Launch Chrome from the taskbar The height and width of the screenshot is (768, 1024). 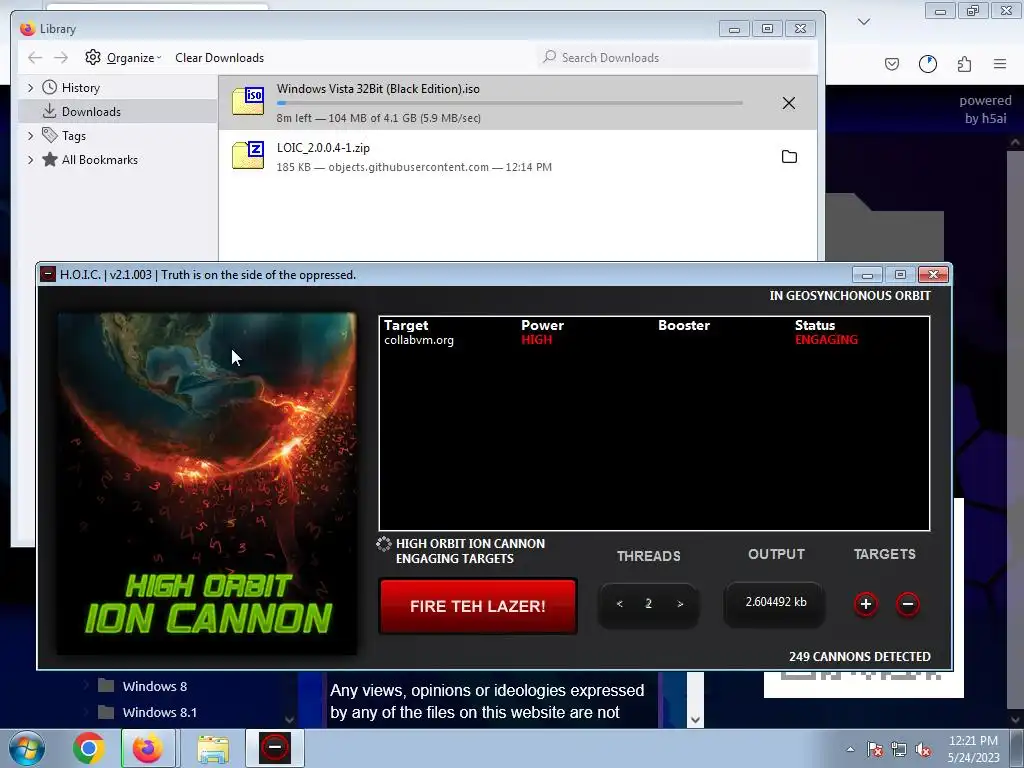89,748
